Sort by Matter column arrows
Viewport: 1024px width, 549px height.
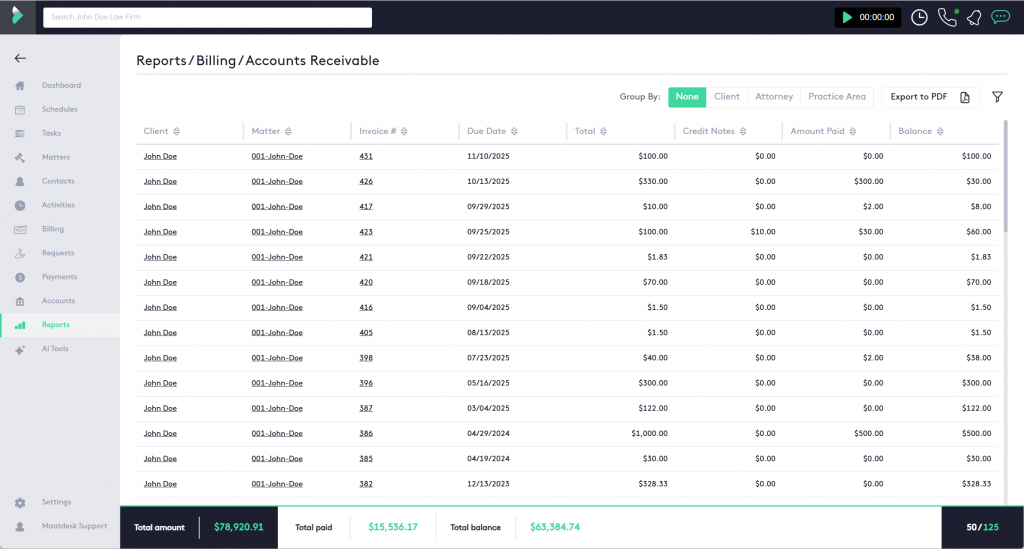point(288,131)
